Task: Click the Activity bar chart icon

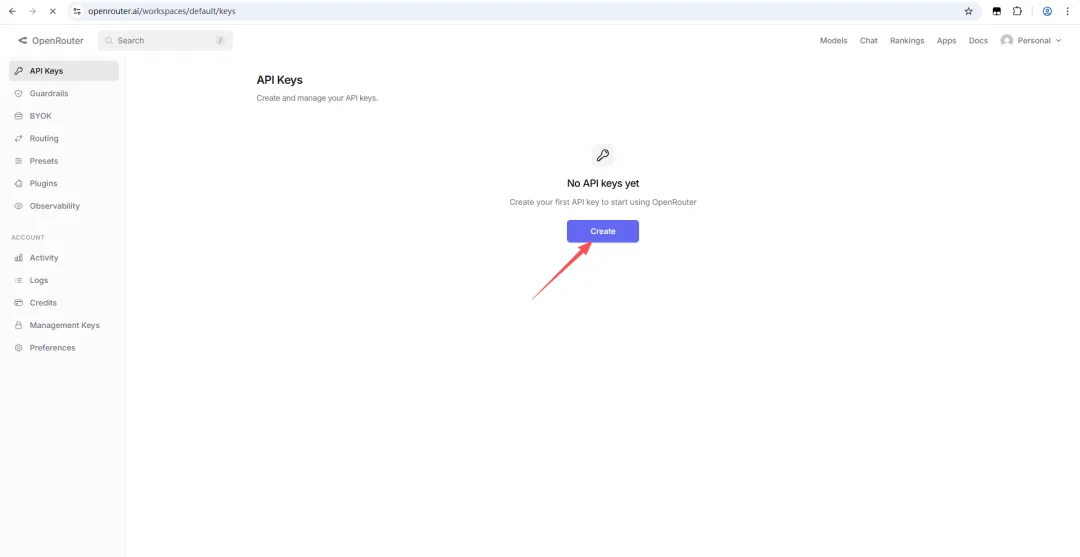Action: point(19,258)
